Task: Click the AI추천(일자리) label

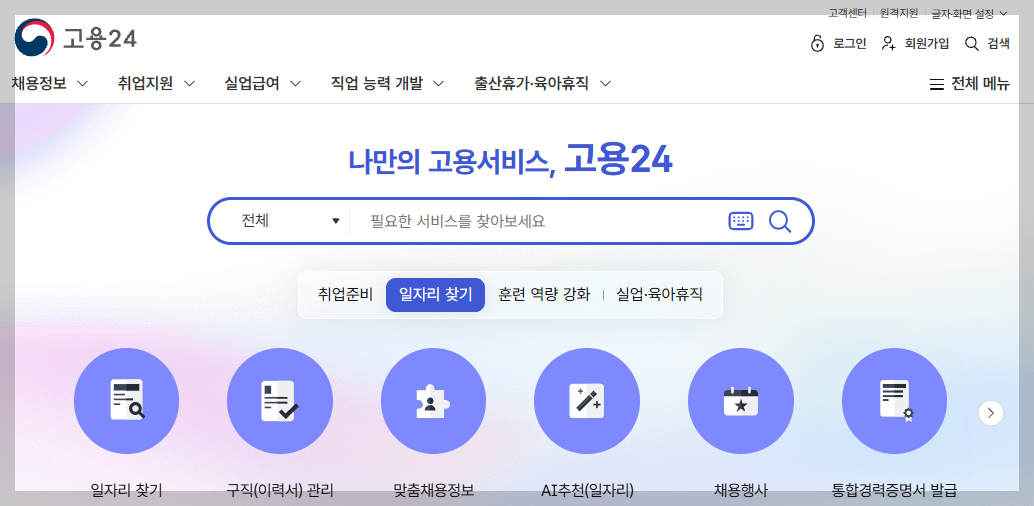Action: pos(587,490)
